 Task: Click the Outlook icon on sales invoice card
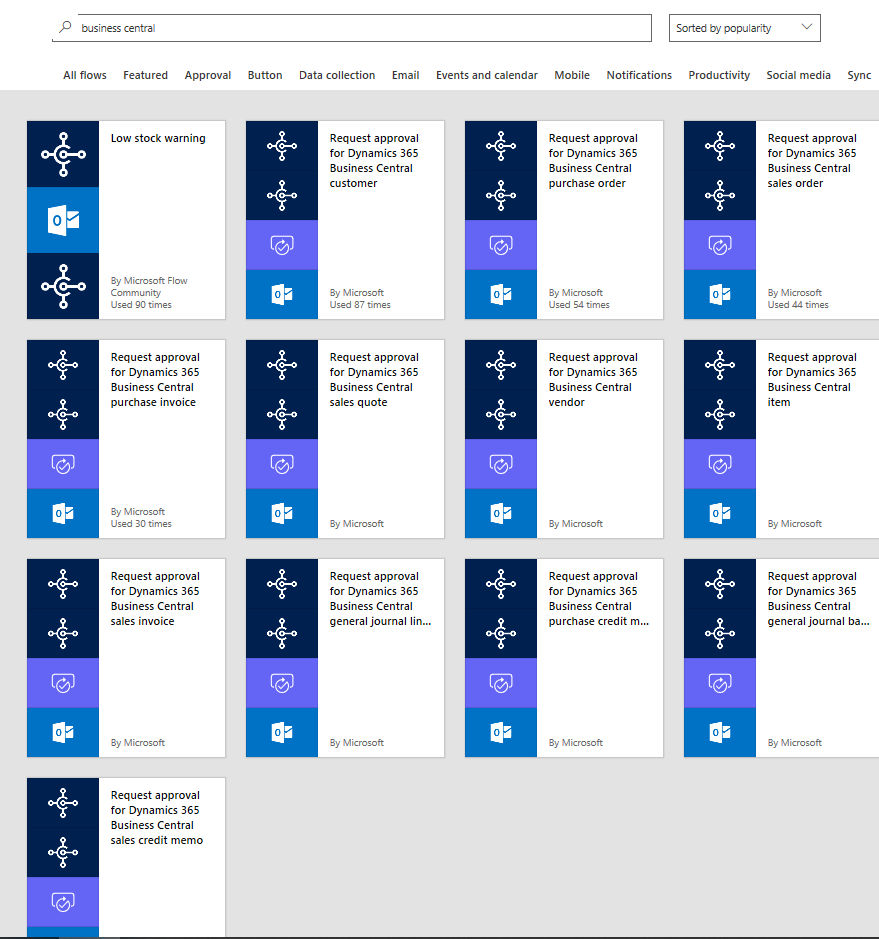click(x=63, y=732)
